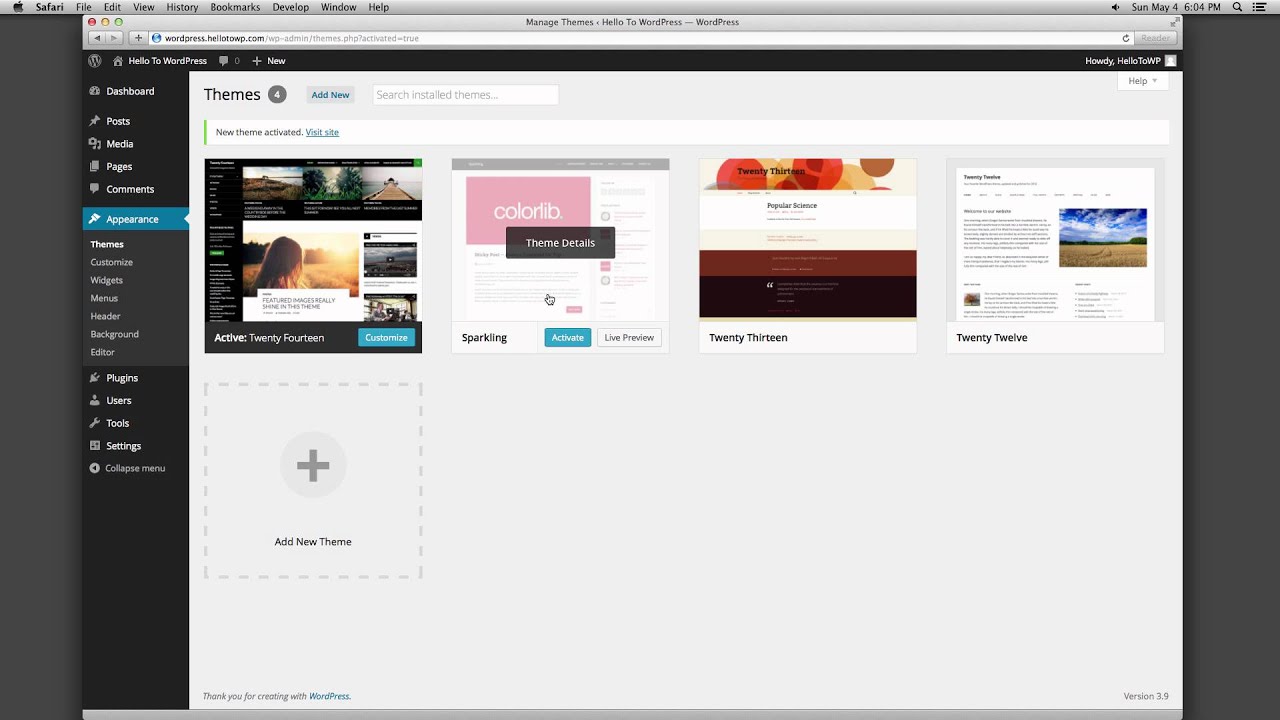
Task: Open Background under Appearance
Action: pyautogui.click(x=114, y=334)
